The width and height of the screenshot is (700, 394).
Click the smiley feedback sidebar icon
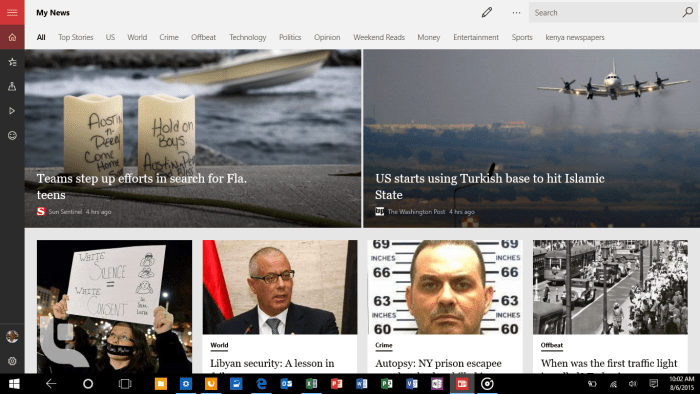12,135
